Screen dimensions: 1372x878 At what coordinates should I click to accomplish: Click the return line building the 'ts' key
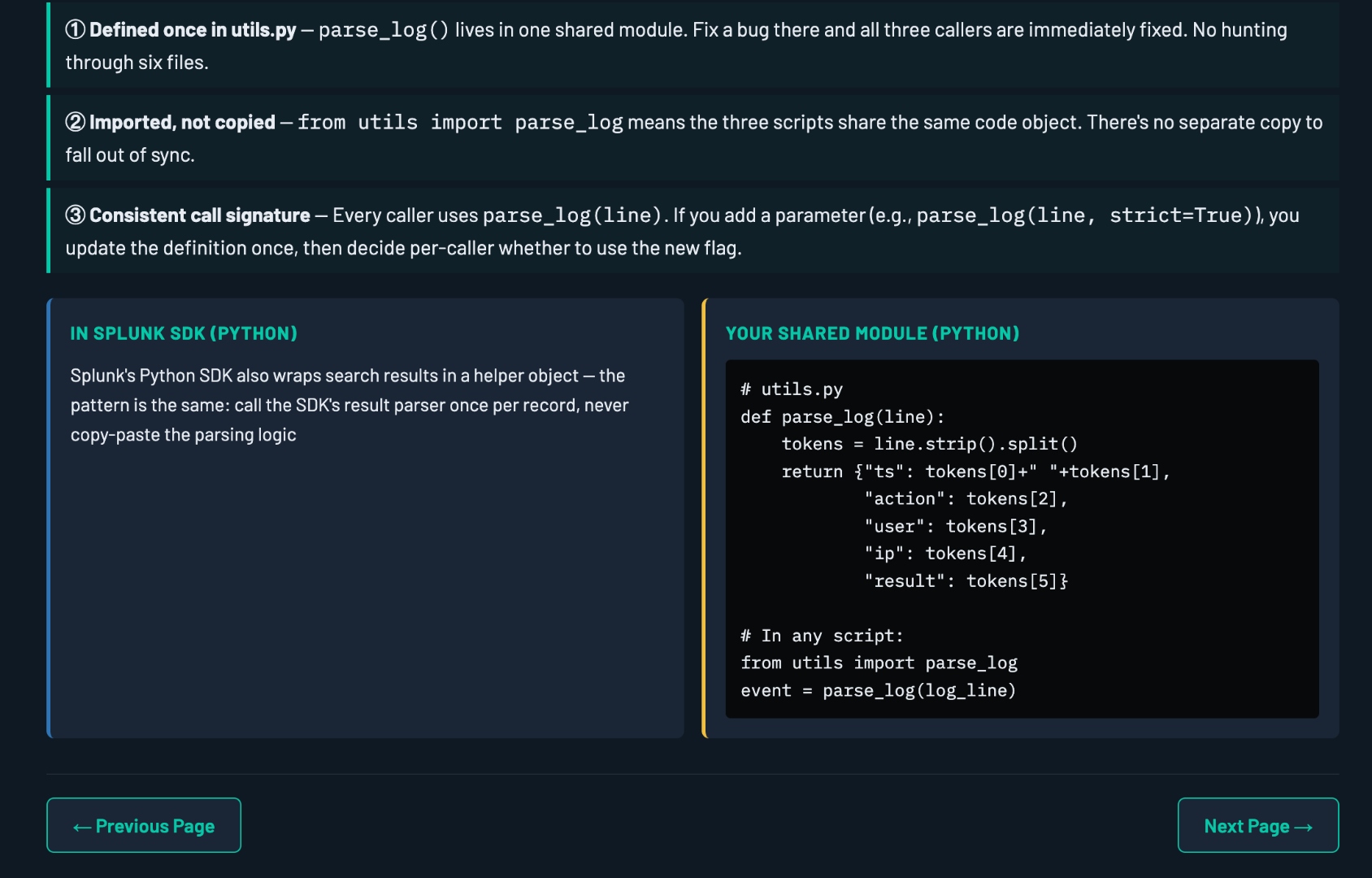pyautogui.click(x=975, y=472)
